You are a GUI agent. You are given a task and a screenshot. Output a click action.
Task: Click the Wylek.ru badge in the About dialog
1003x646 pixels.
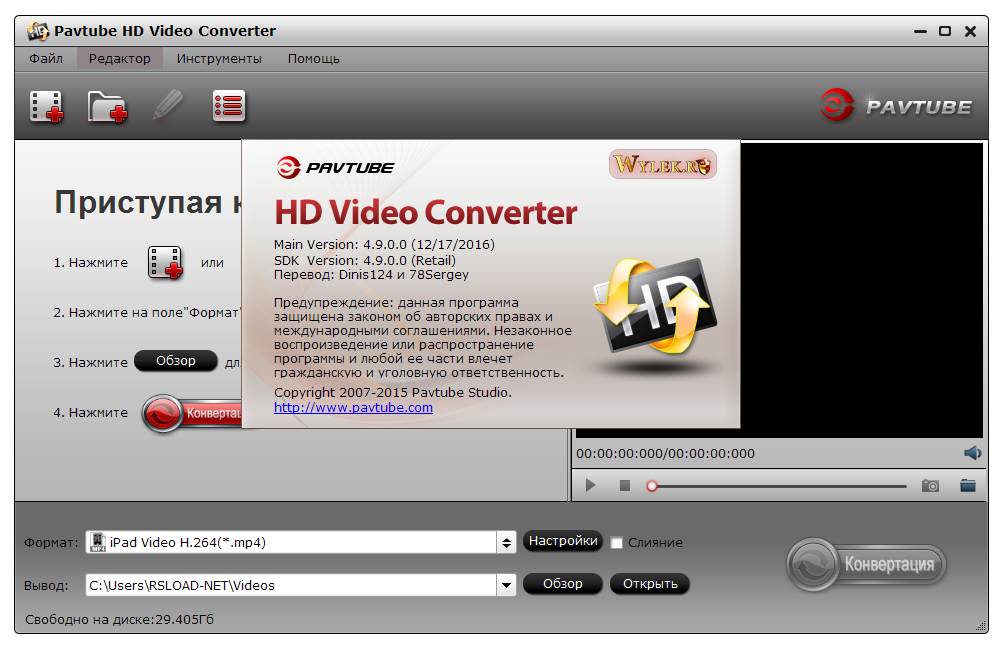(663, 165)
